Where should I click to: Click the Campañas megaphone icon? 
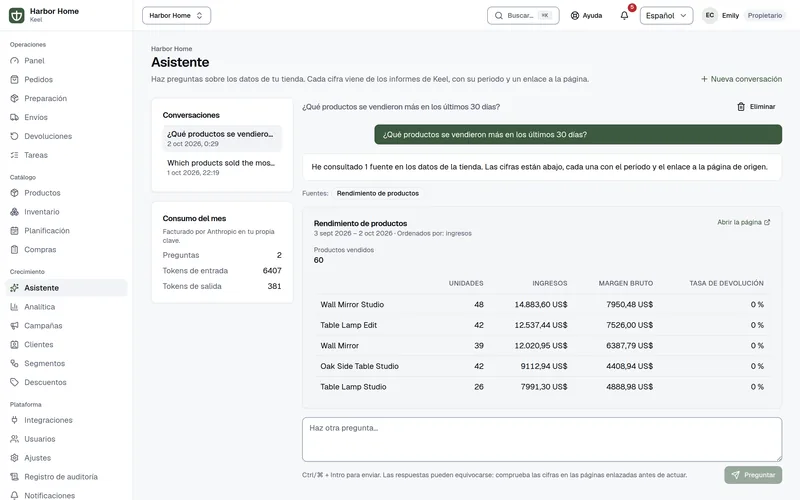(x=14, y=326)
